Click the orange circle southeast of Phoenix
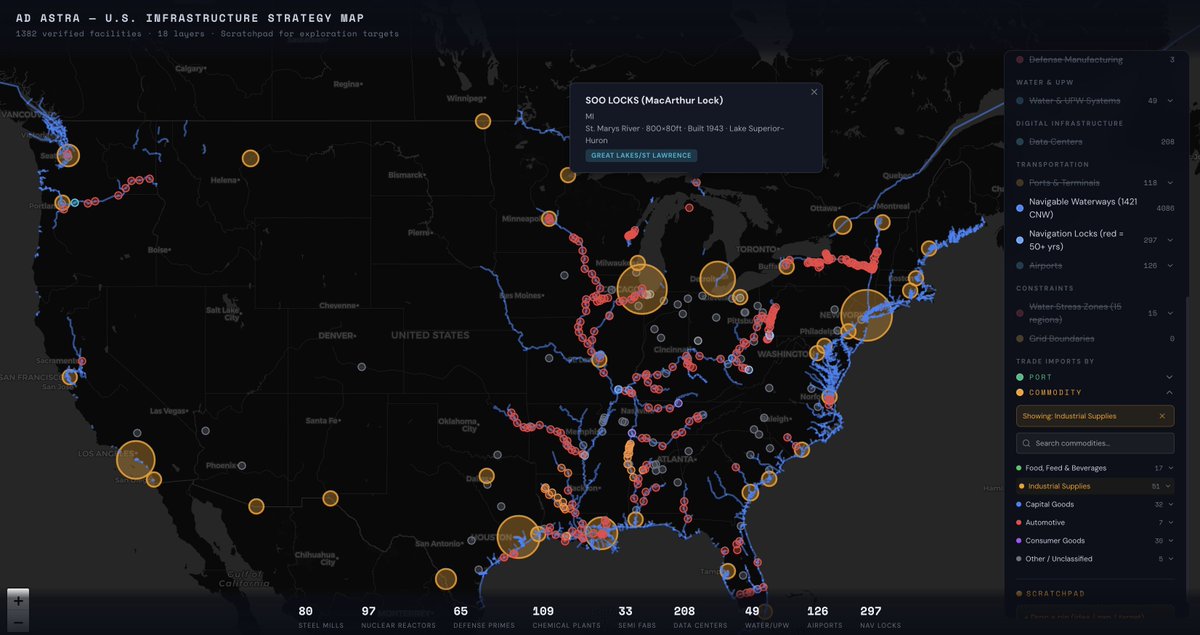Viewport: 1200px width, 635px height. [256, 506]
